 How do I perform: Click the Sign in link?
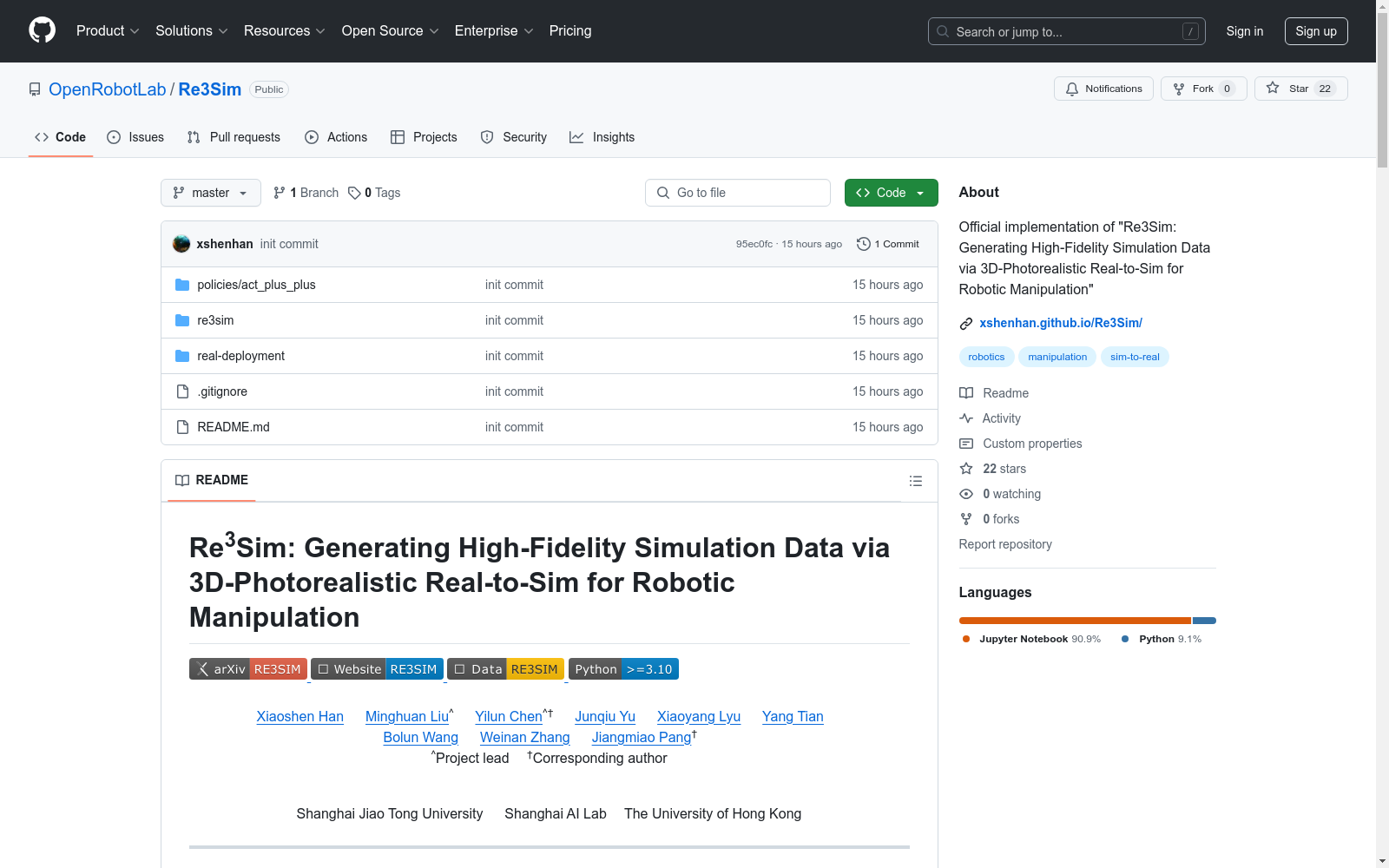coord(1245,31)
